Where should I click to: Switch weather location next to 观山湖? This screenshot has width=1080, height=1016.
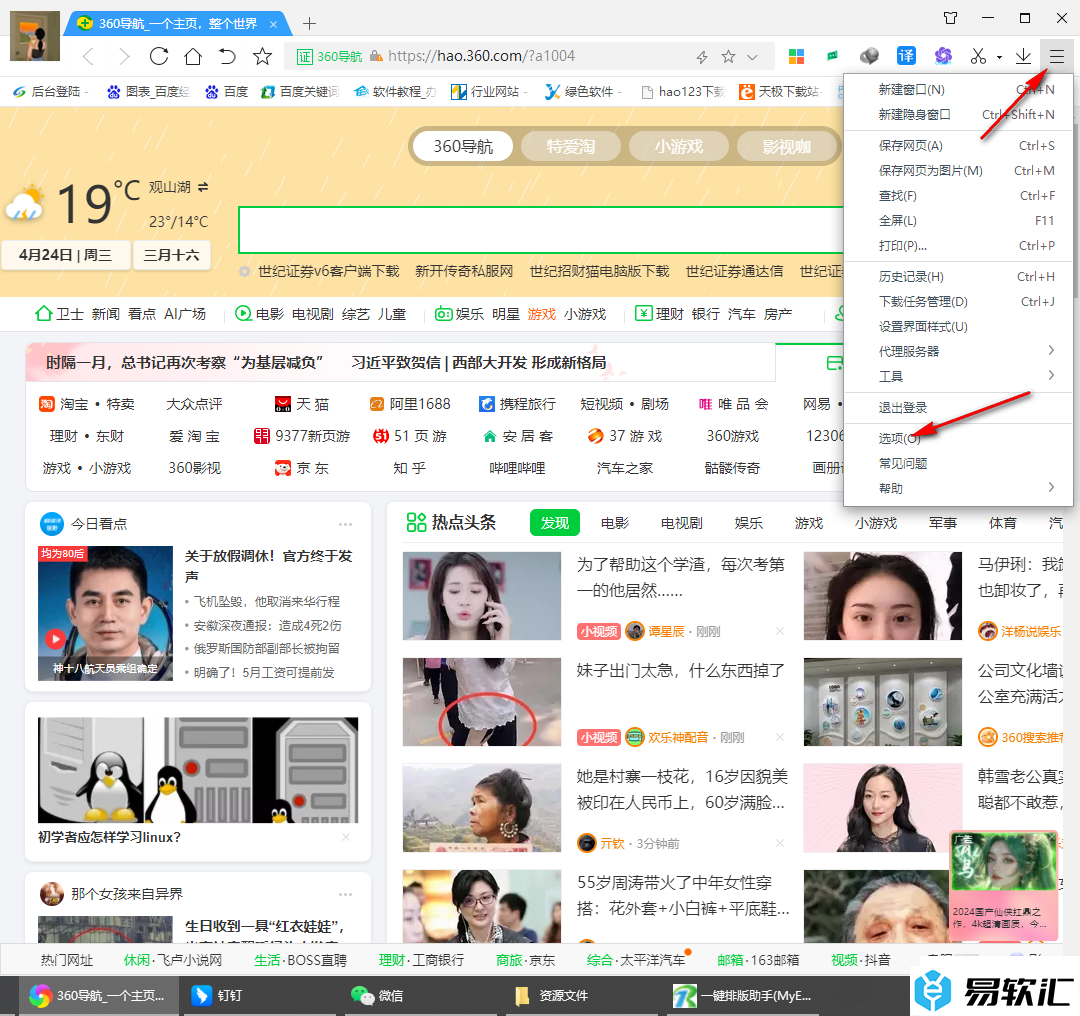[202, 187]
